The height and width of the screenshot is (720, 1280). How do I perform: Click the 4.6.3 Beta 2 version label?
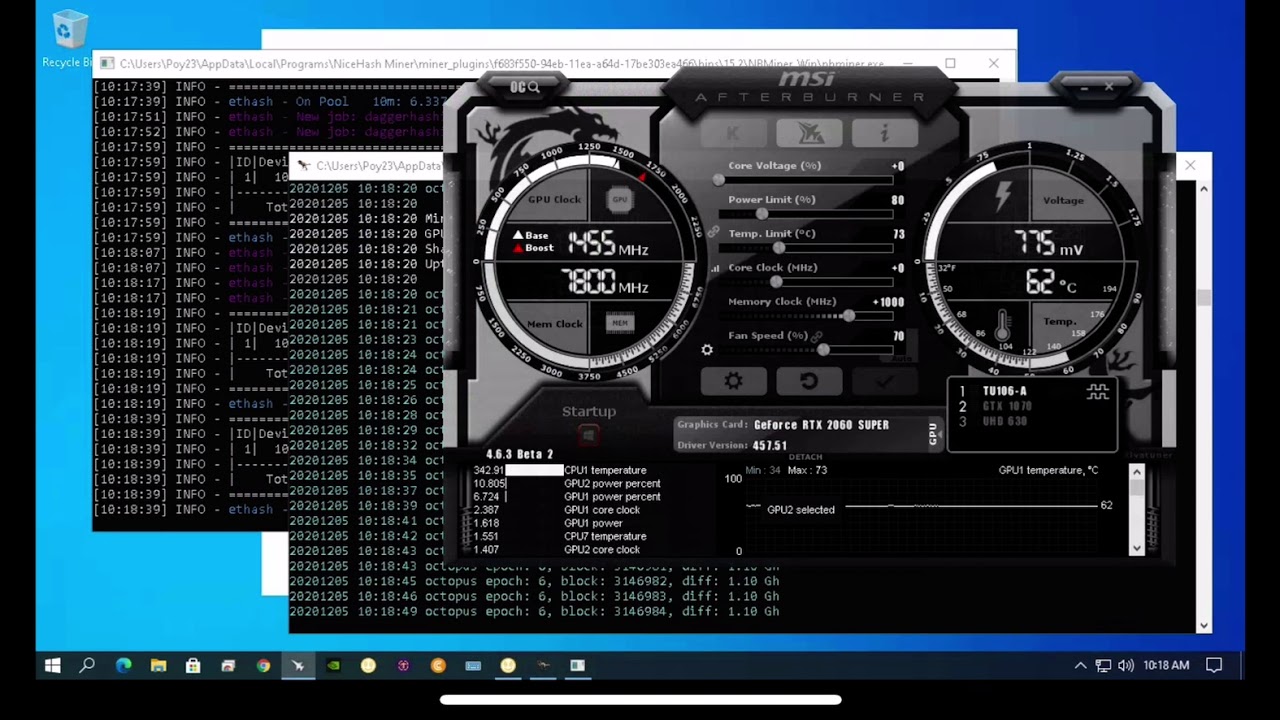[x=520, y=454]
